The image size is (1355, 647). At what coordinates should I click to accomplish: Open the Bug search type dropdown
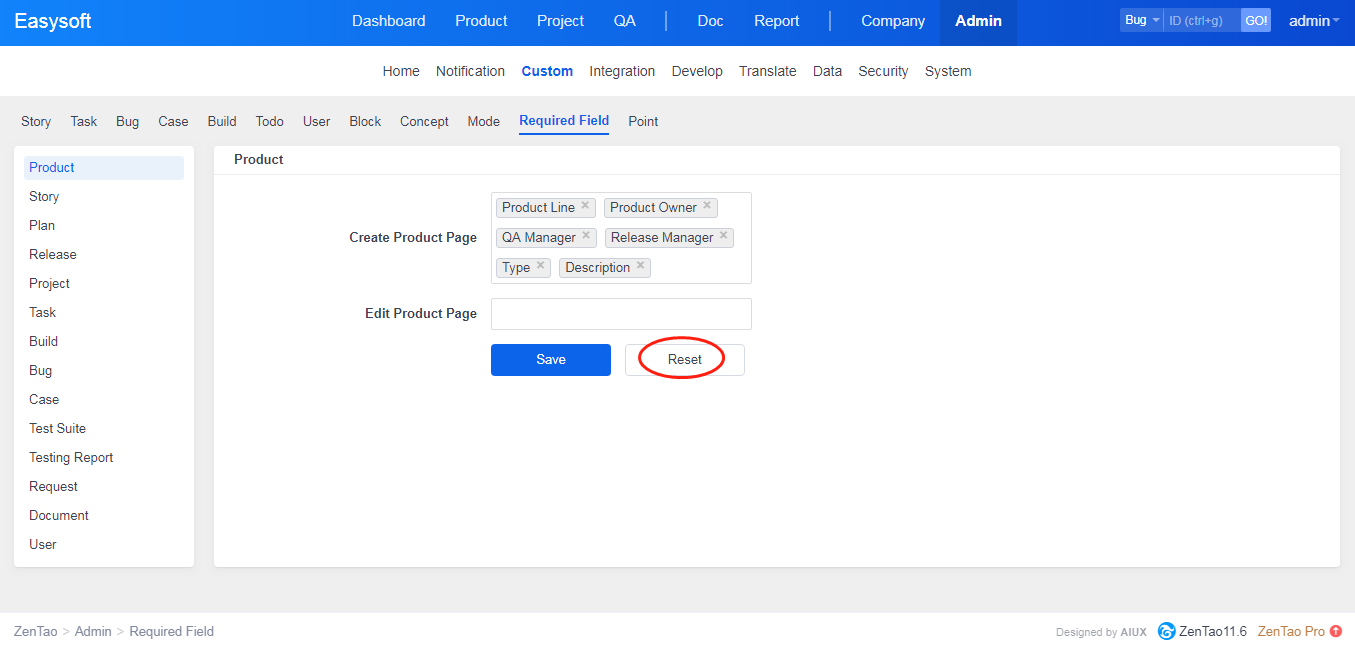coord(1141,20)
